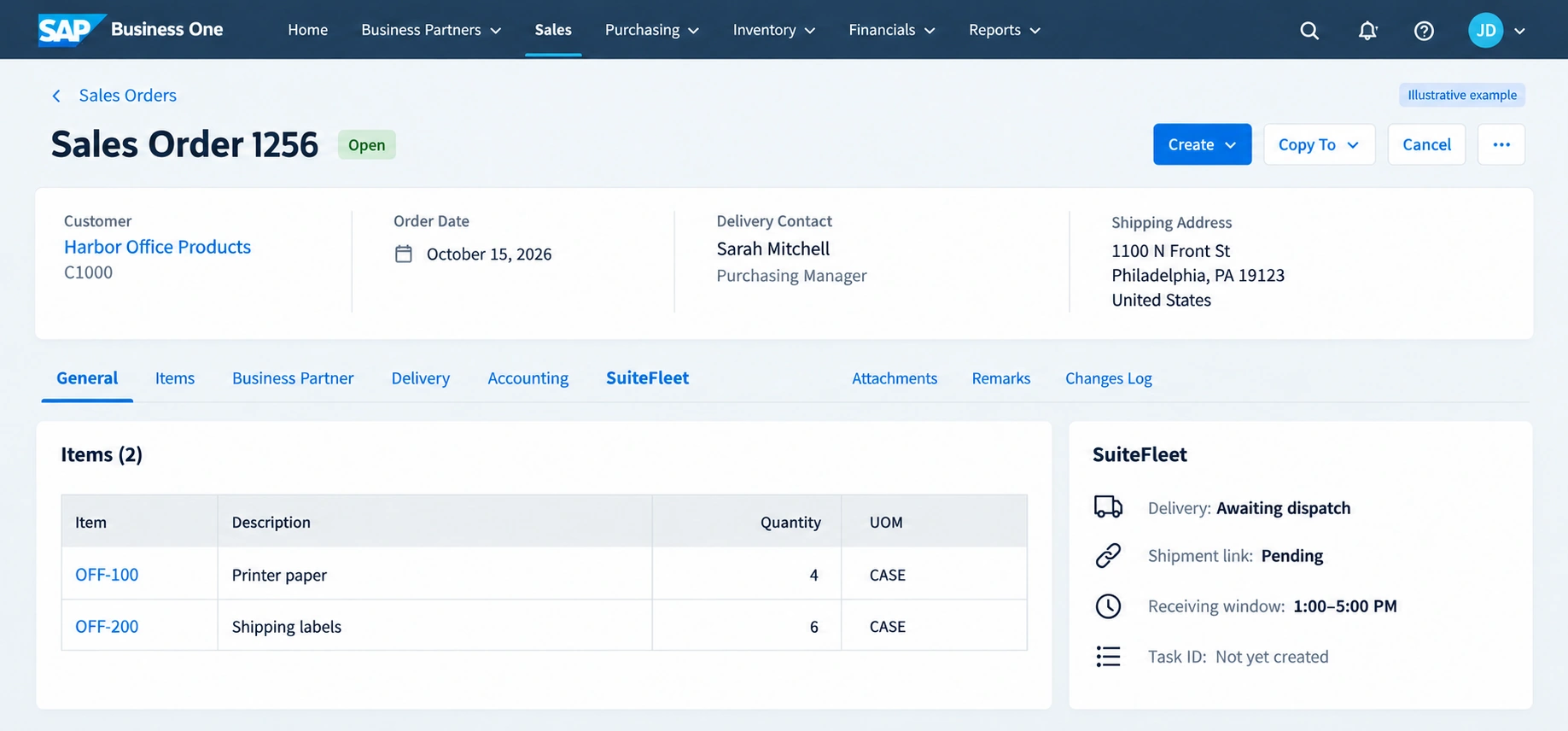Open Harbor Office Products customer link
The image size is (1568, 731).
pos(157,247)
